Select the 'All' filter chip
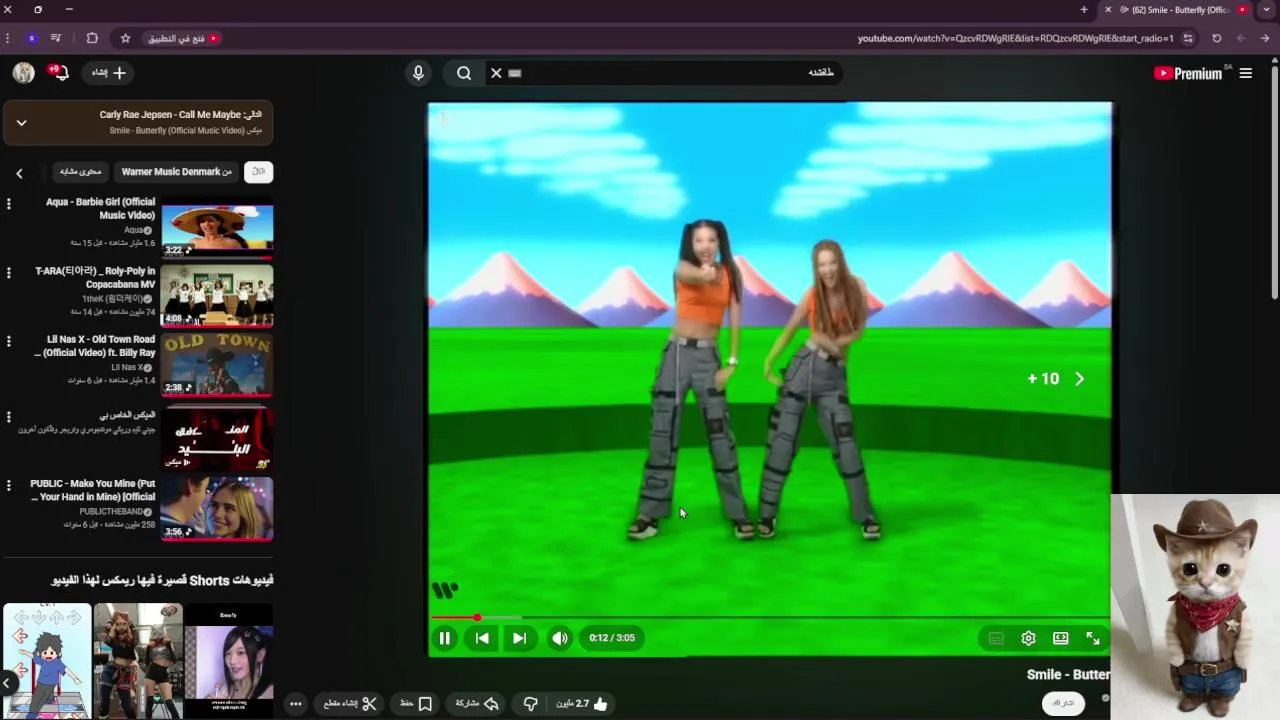 coord(259,172)
